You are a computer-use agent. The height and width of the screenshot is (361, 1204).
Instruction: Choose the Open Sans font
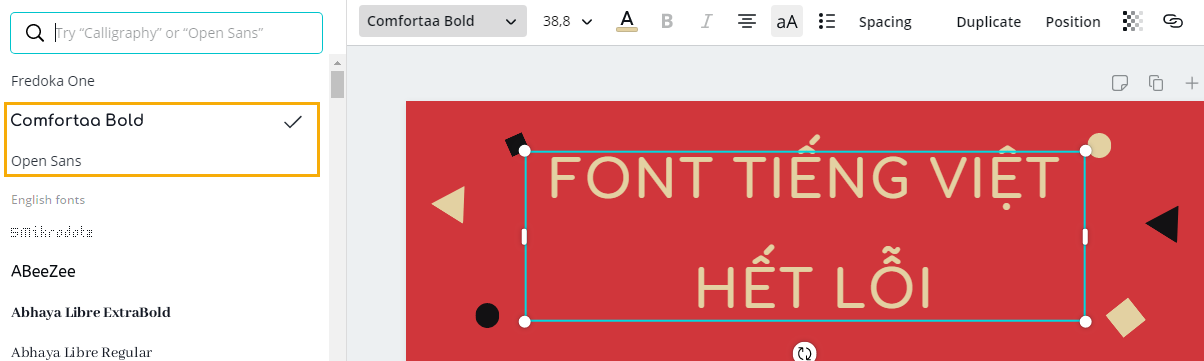pyautogui.click(x=46, y=160)
